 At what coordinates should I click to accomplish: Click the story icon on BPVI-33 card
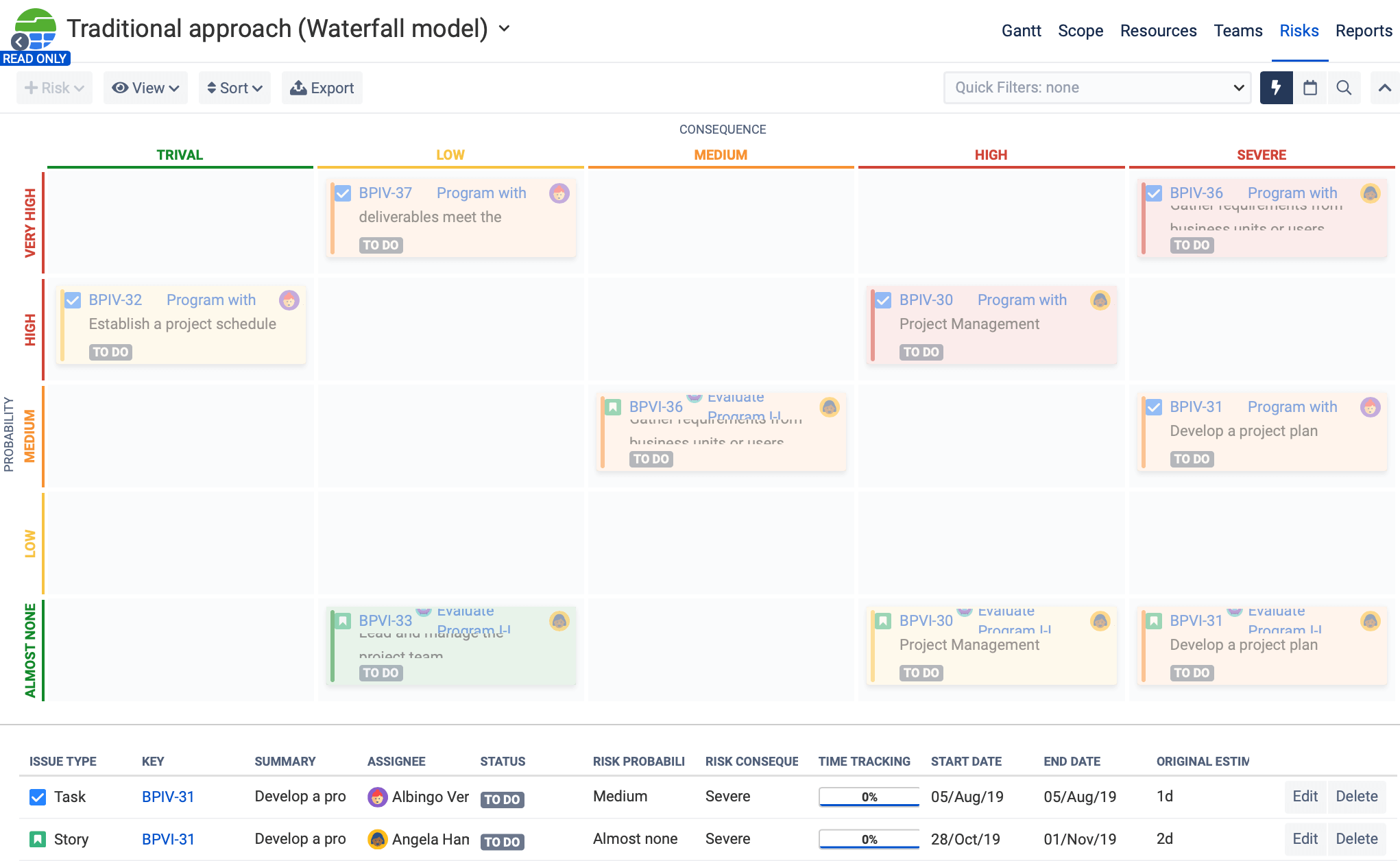coord(343,620)
